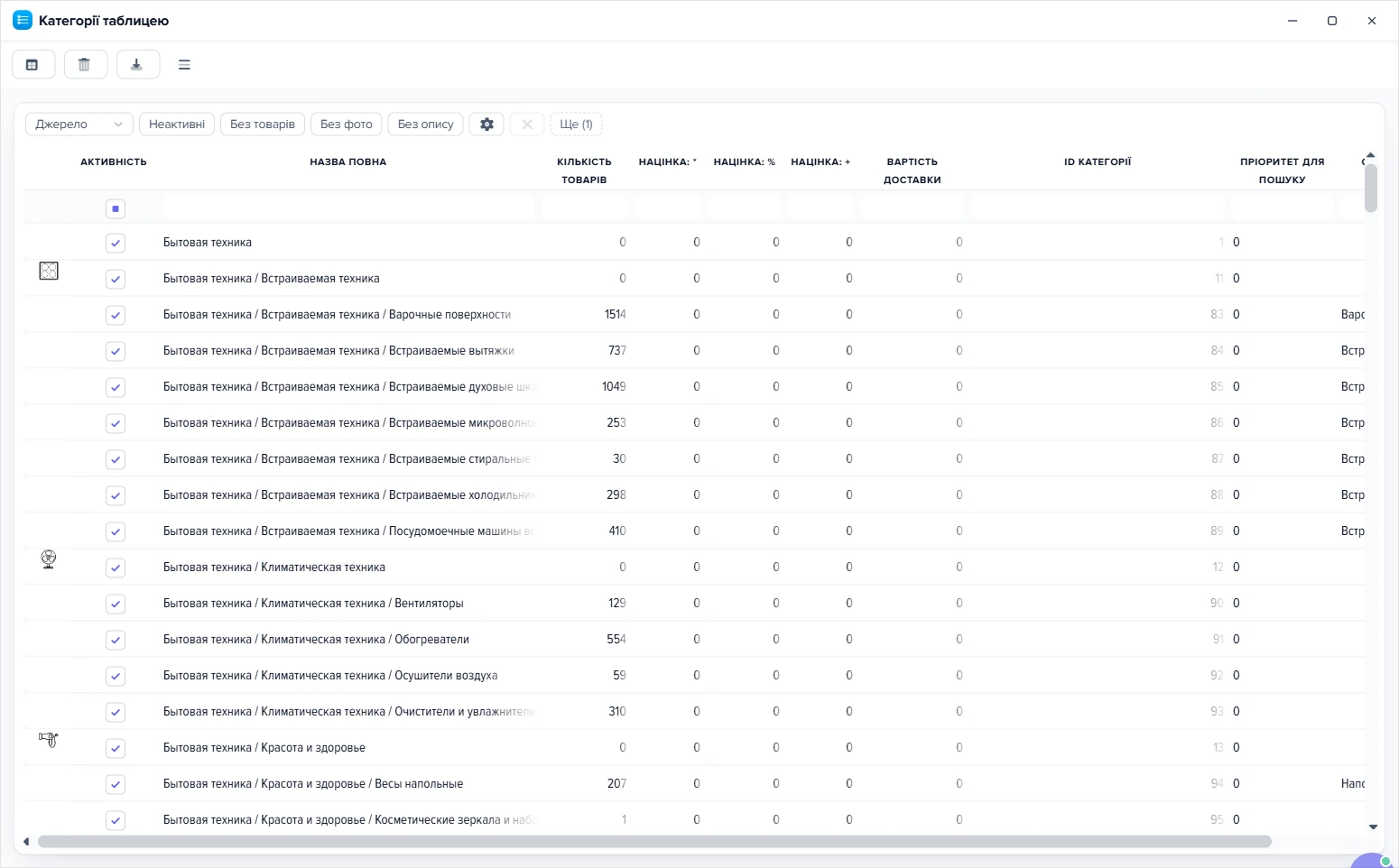The height and width of the screenshot is (868, 1399).
Task: Click the Назва повна column header
Action: click(348, 162)
